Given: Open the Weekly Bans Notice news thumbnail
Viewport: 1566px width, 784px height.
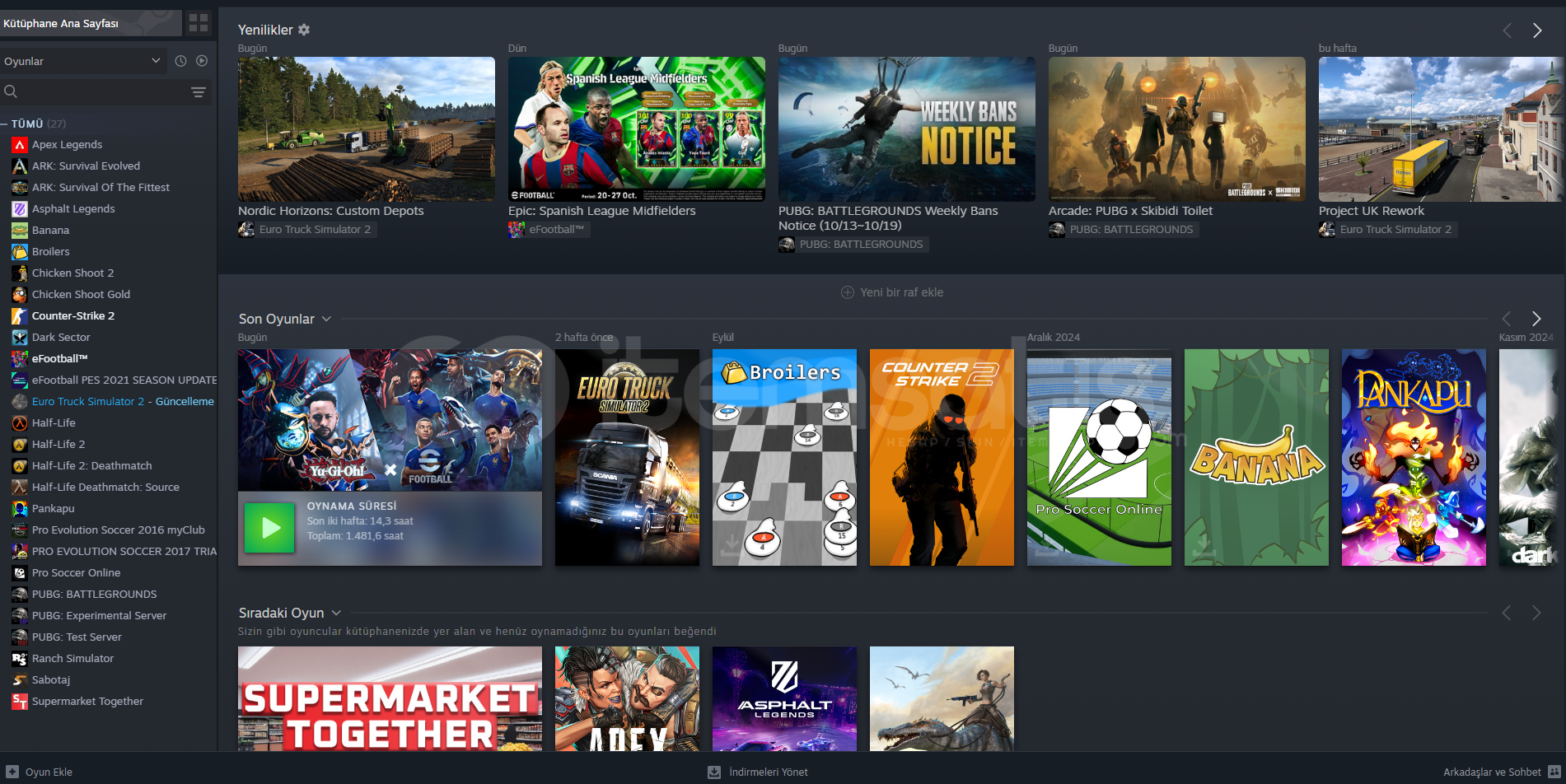Looking at the screenshot, I should [907, 129].
